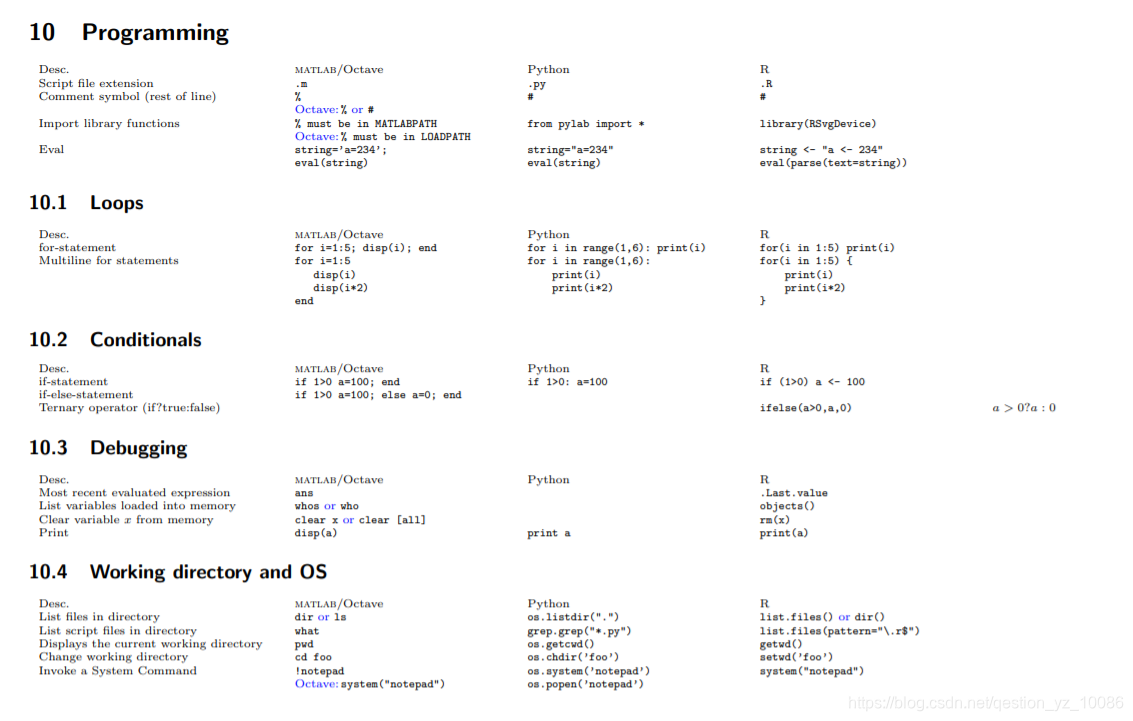Click 'disp(i*2)' in MATLAB loop
The width and height of the screenshot is (1133, 721).
coord(340,288)
